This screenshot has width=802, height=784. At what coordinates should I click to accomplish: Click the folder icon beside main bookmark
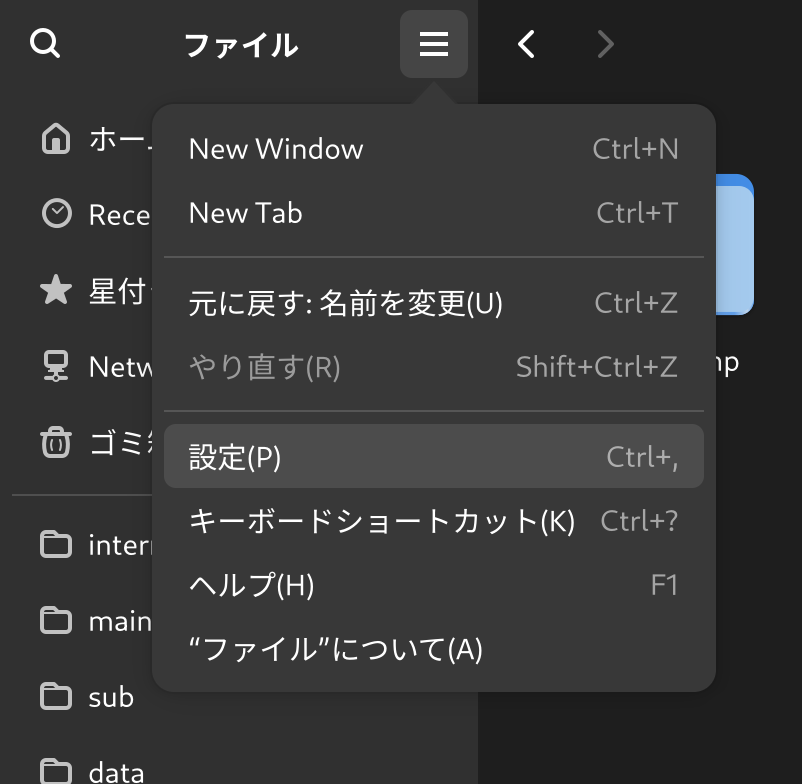point(56,621)
